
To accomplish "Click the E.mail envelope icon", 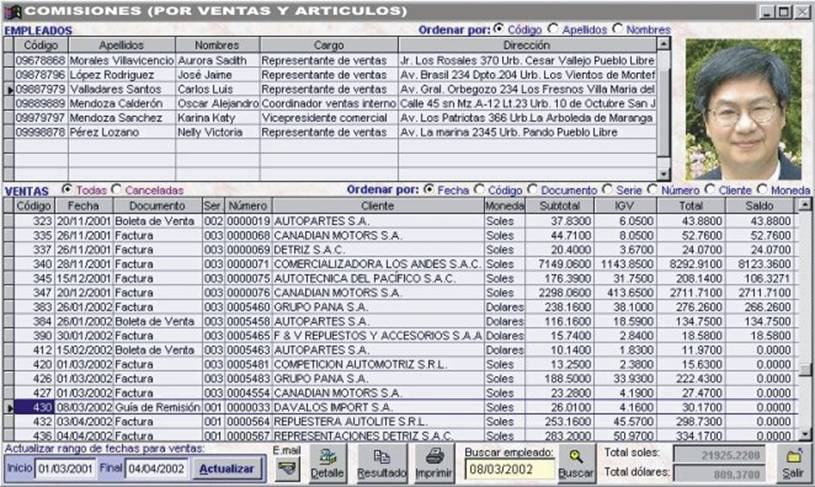I will coord(286,469).
